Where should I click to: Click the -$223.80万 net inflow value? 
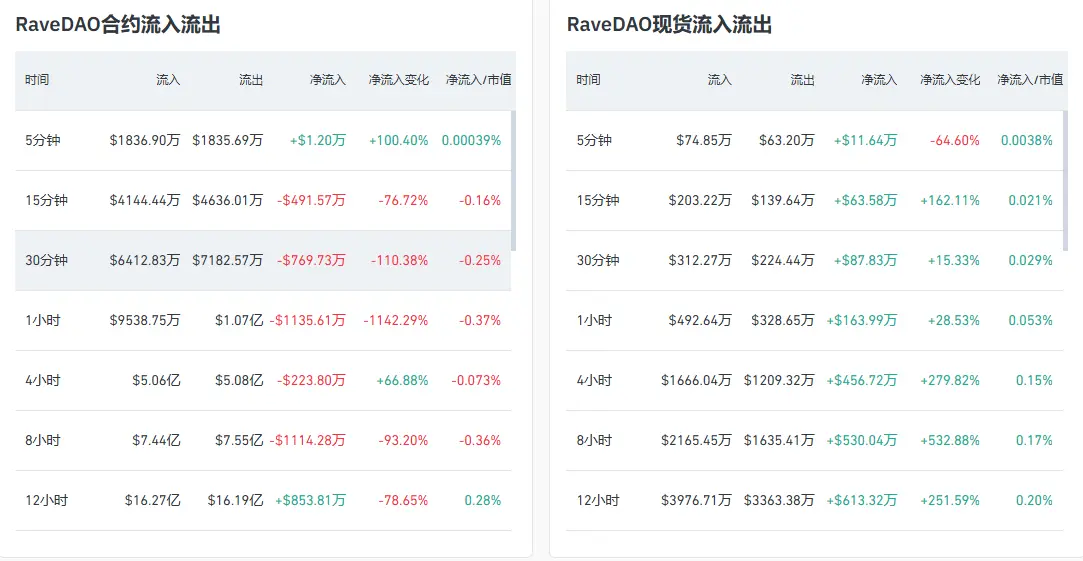[x=312, y=381]
